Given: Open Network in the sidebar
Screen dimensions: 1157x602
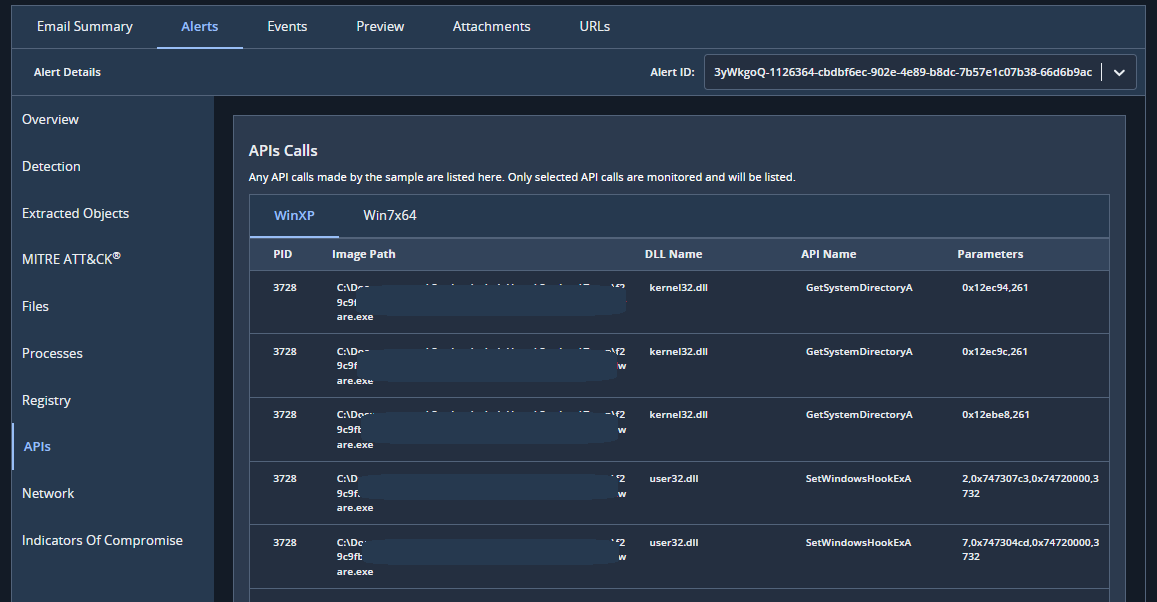Looking at the screenshot, I should (x=48, y=494).
